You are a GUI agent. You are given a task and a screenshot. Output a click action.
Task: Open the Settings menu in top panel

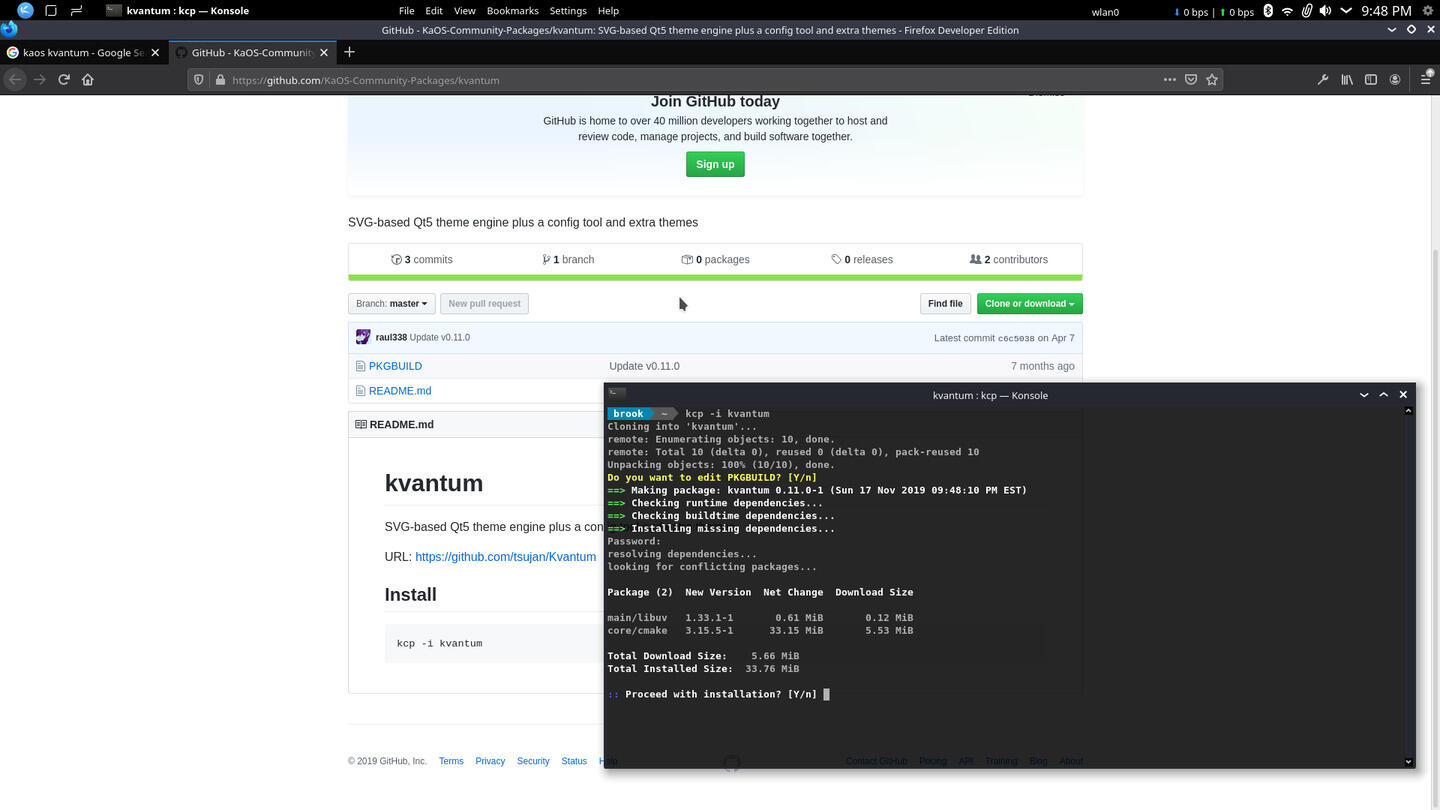[568, 11]
